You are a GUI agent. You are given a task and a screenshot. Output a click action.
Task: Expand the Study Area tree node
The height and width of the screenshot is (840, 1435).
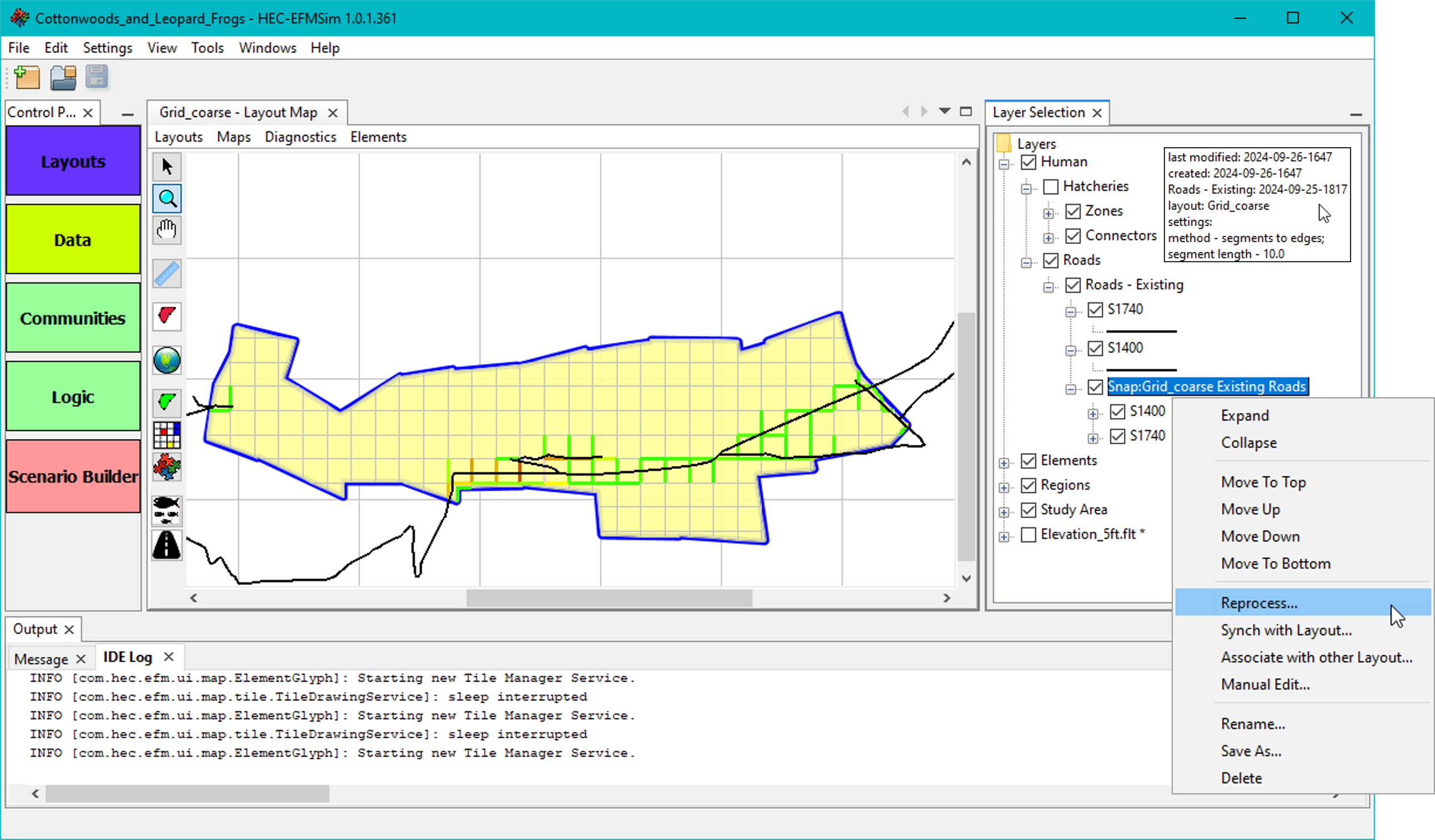1004,512
